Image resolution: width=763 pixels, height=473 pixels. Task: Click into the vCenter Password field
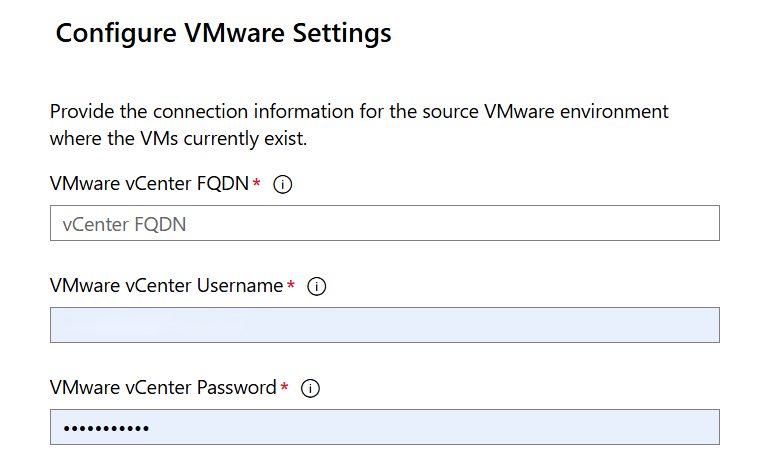[x=384, y=427]
